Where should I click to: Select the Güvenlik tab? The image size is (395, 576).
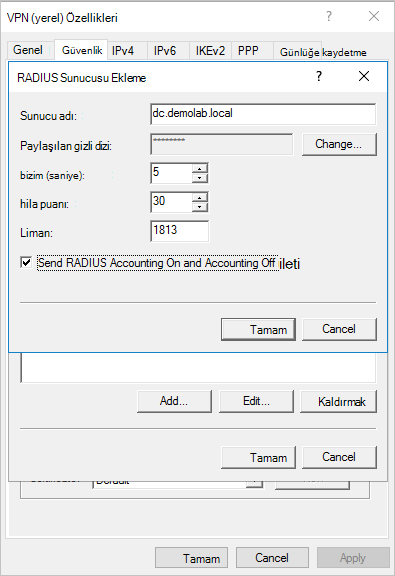[82, 50]
